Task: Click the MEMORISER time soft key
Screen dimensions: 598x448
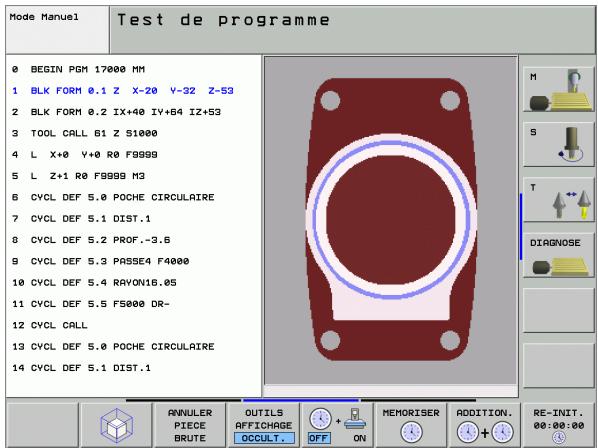Action: click(x=411, y=426)
